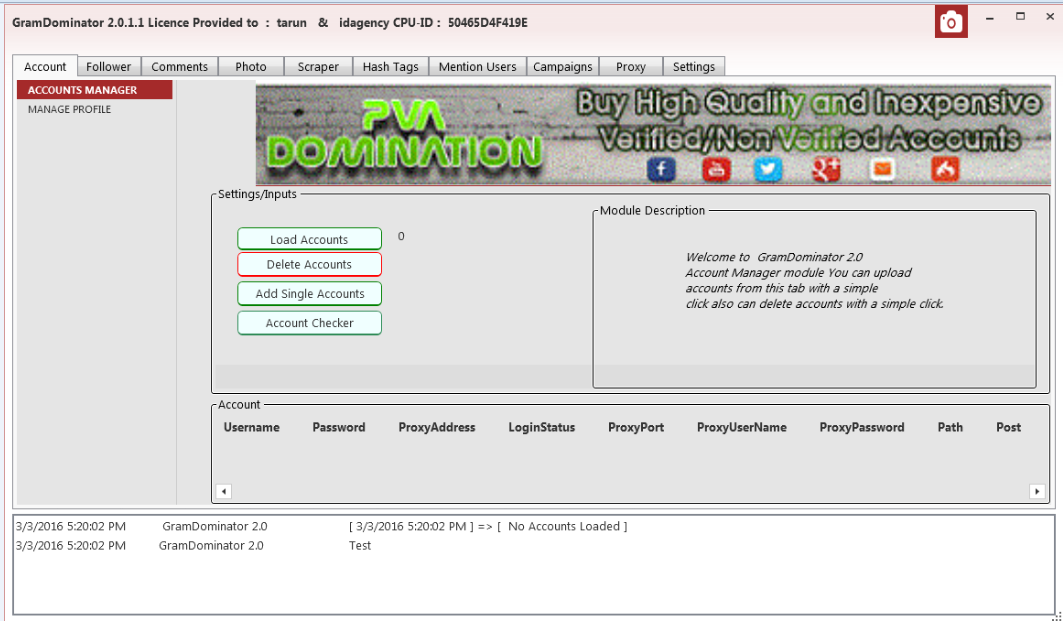Click the Post column header
This screenshot has width=1063, height=621.
1008,427
